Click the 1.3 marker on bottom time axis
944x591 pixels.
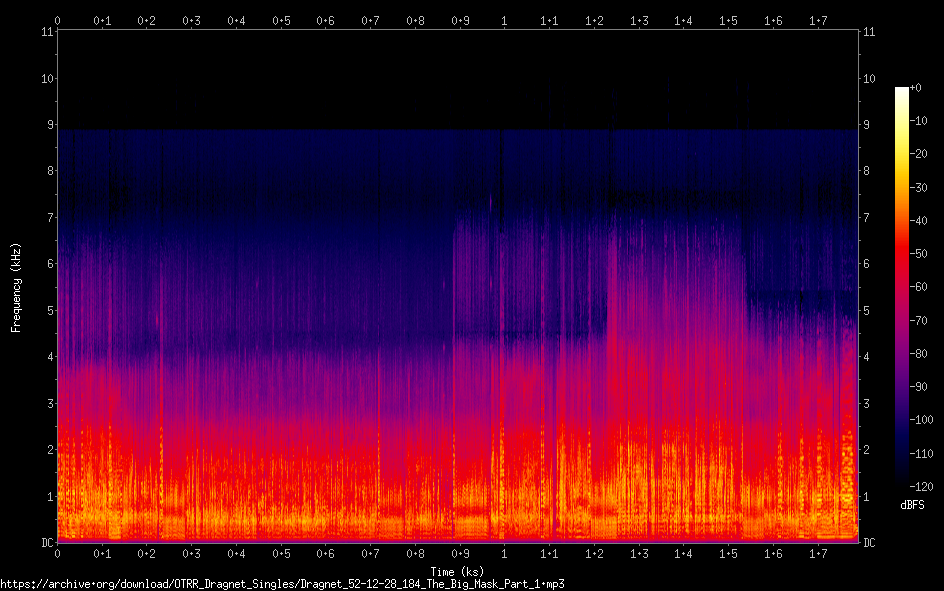638,553
